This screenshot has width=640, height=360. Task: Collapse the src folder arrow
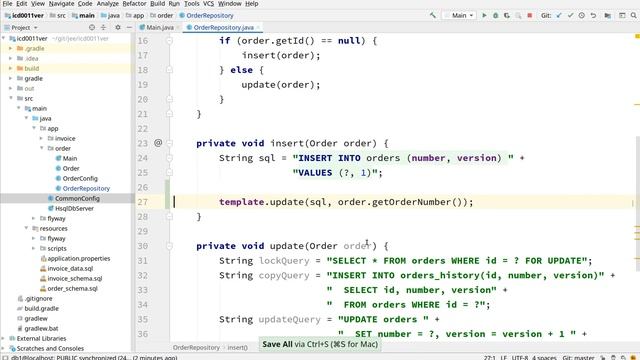[x=11, y=98]
